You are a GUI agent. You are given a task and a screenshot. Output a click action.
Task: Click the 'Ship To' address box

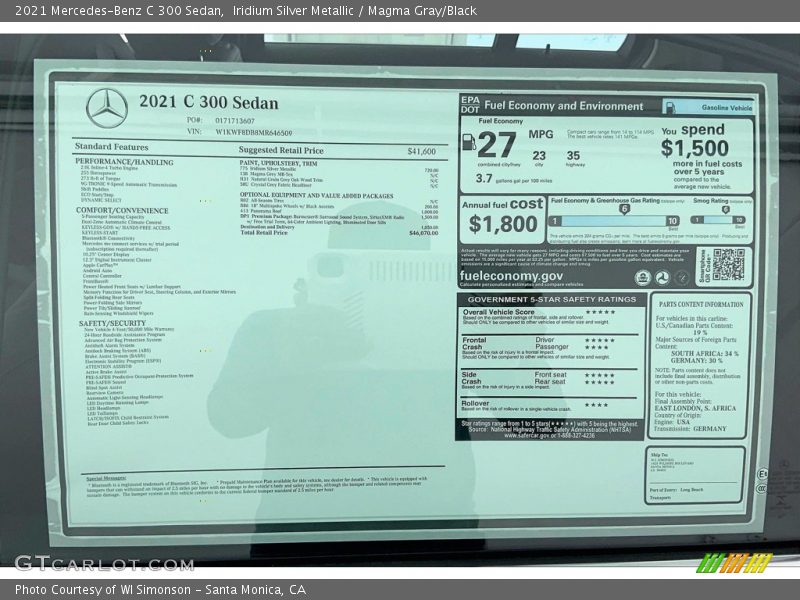coord(695,475)
